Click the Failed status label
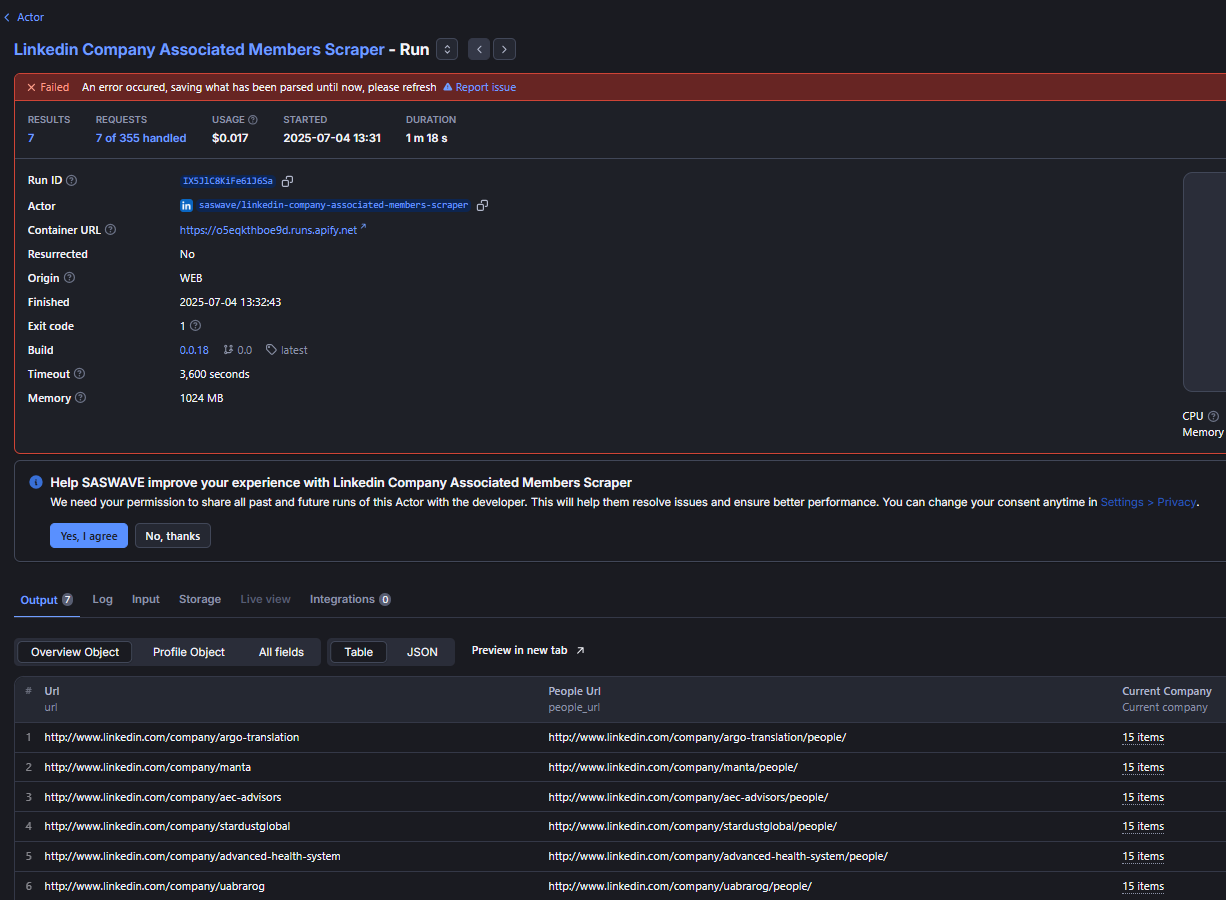The width and height of the screenshot is (1226, 900). (x=48, y=87)
